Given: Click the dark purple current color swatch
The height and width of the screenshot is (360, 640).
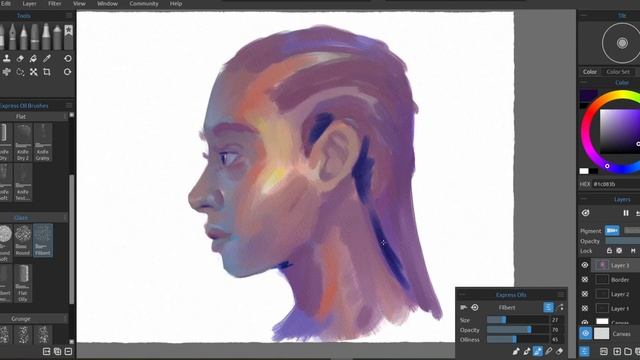Looking at the screenshot, I should pos(589,95).
